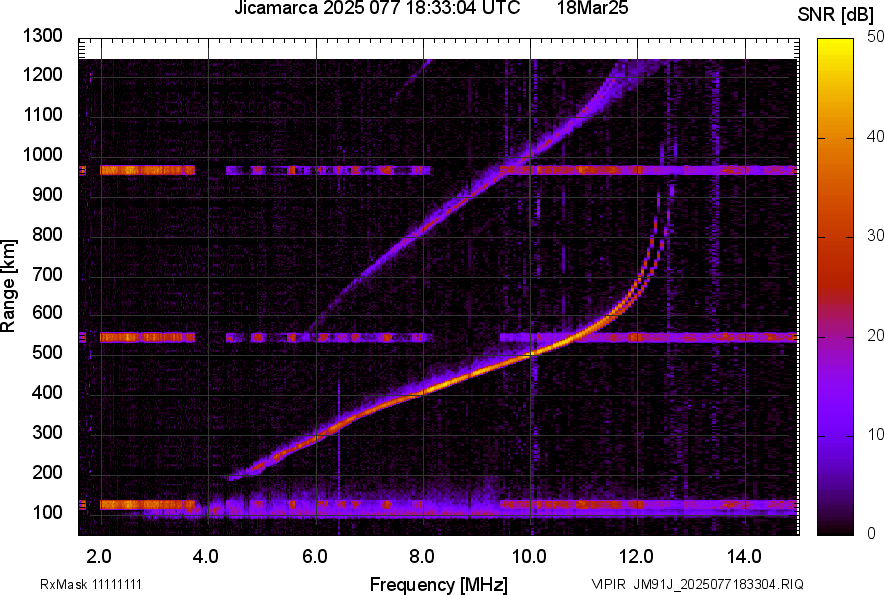Click the 4.0 frequency tick label
The height and width of the screenshot is (595, 884).
206,557
